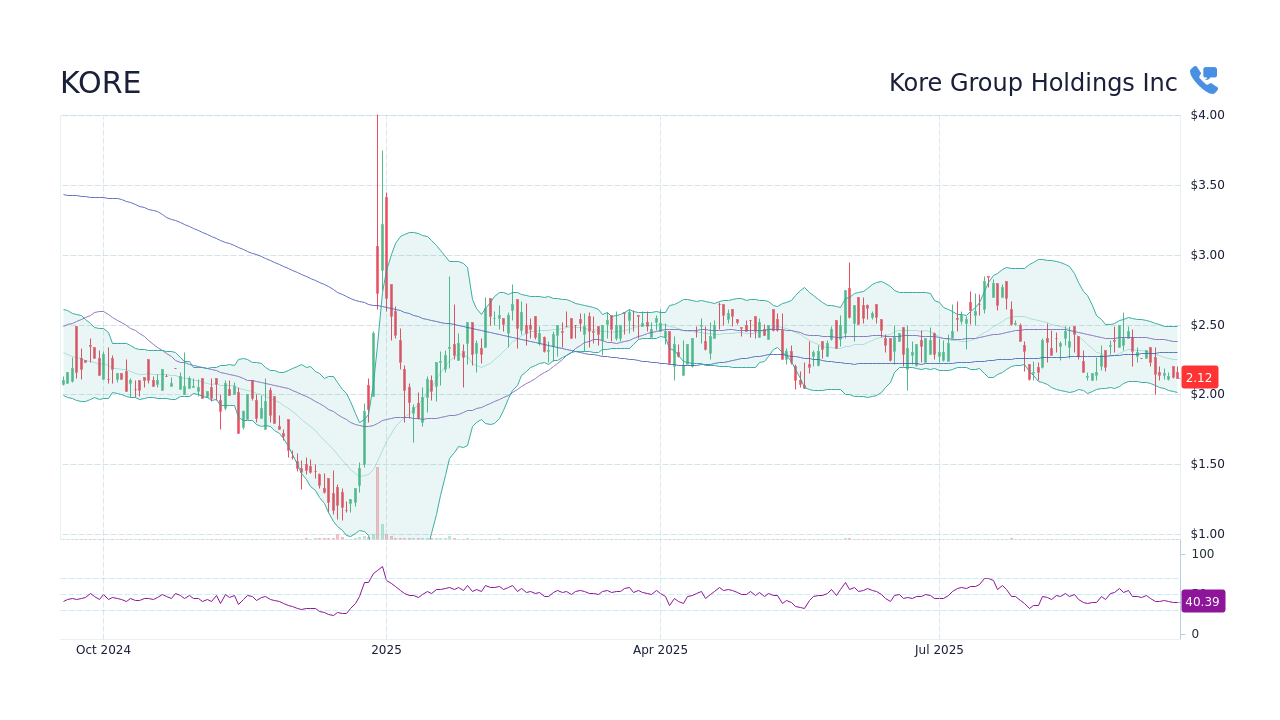Screen dimensions: 1280x720
Task: Click the phone contact icon
Action: click(x=1204, y=78)
